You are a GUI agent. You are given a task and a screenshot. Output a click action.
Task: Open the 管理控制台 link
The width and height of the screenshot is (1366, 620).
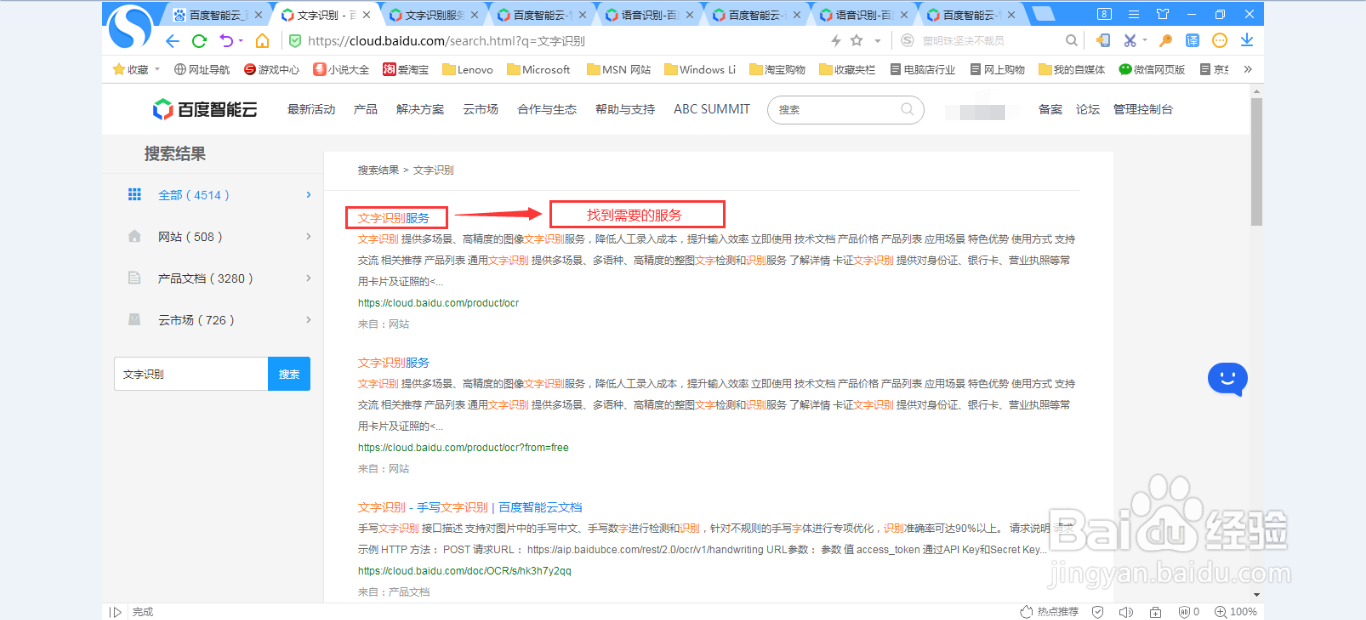[x=1143, y=109]
